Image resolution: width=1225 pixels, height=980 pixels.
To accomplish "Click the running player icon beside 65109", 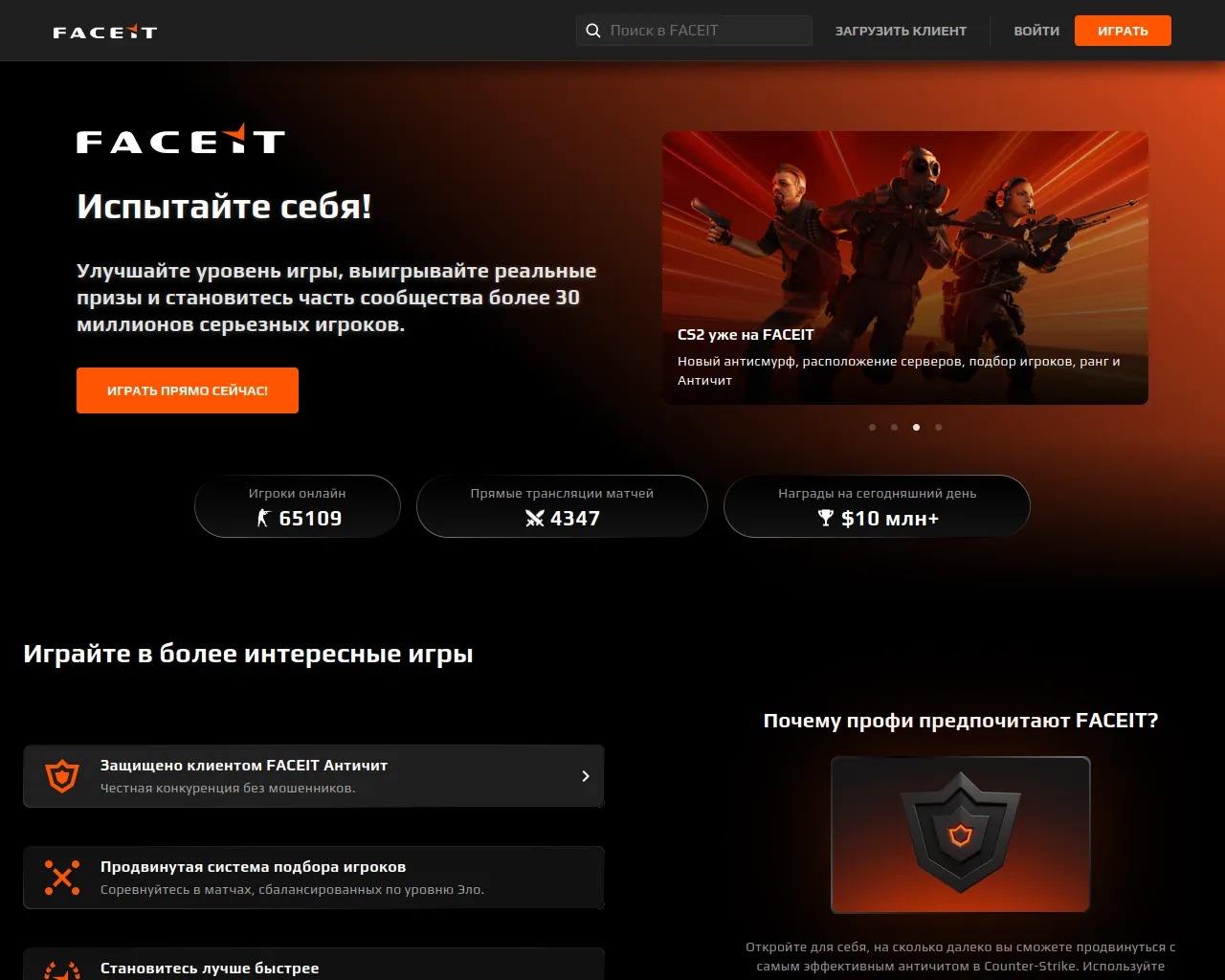I will click(263, 518).
